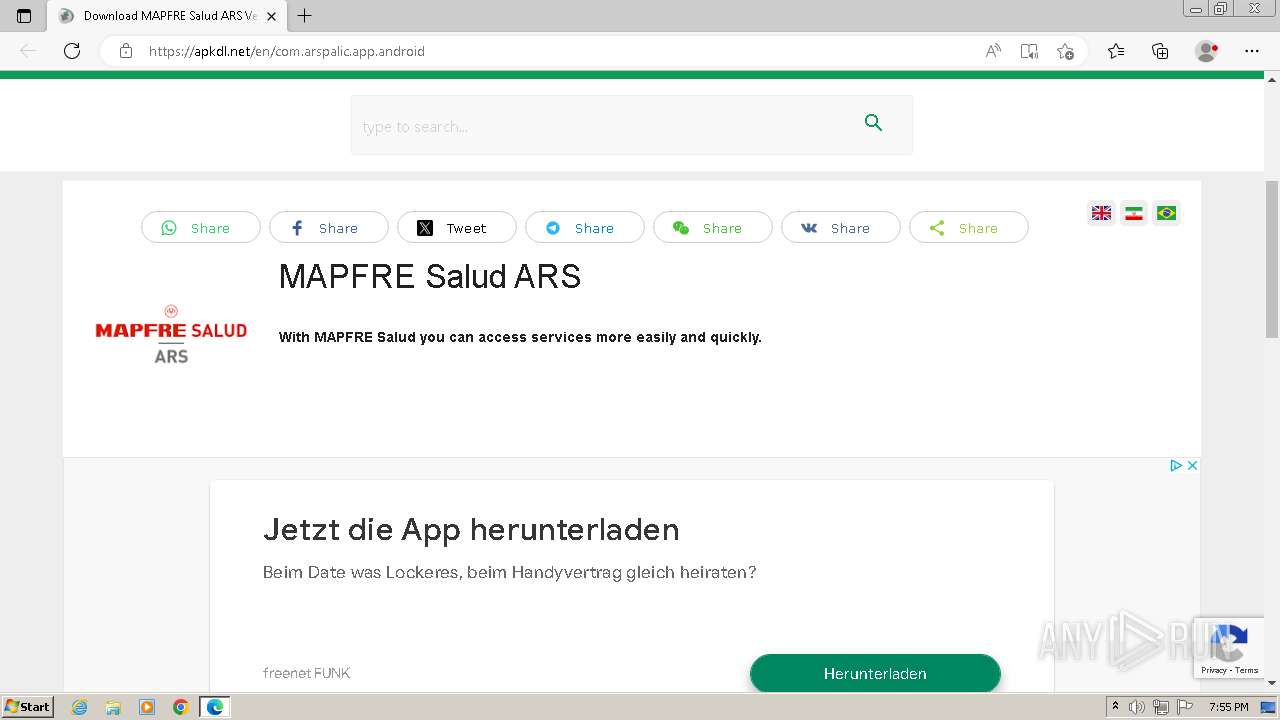Share the page on Facebook
1280x720 pixels.
pyautogui.click(x=329, y=228)
